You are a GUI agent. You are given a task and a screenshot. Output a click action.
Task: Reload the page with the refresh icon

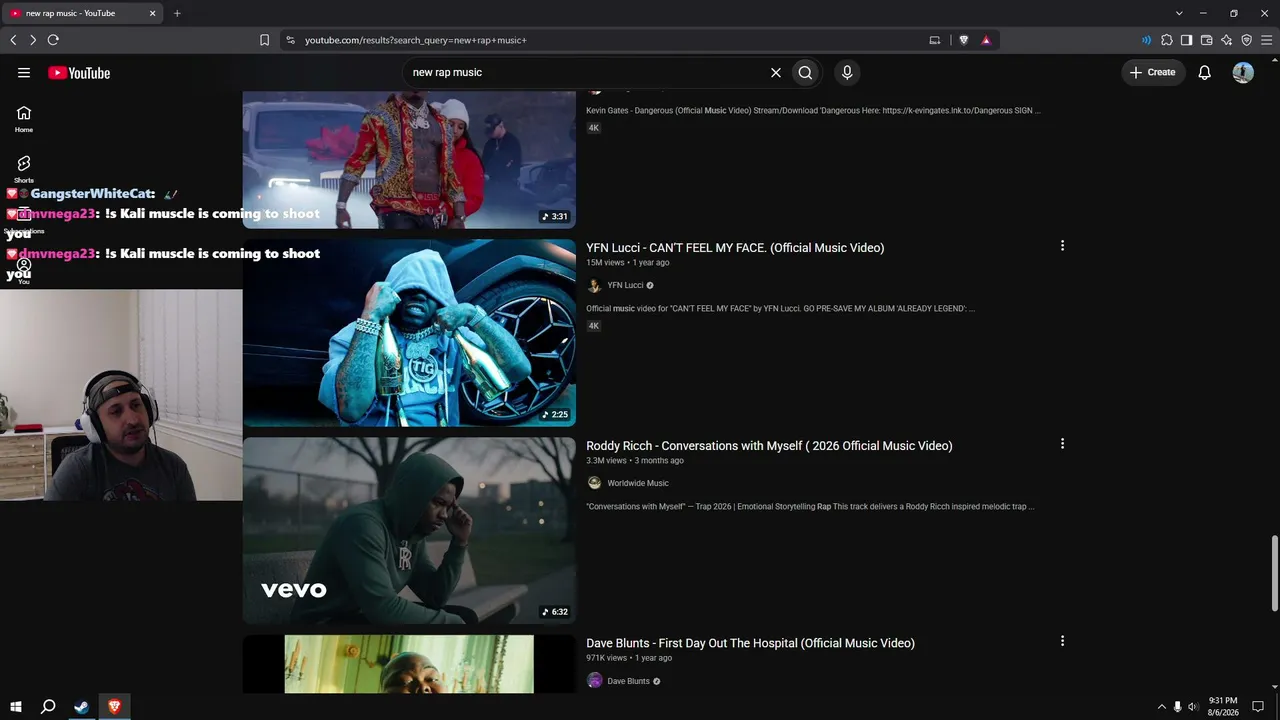click(53, 40)
